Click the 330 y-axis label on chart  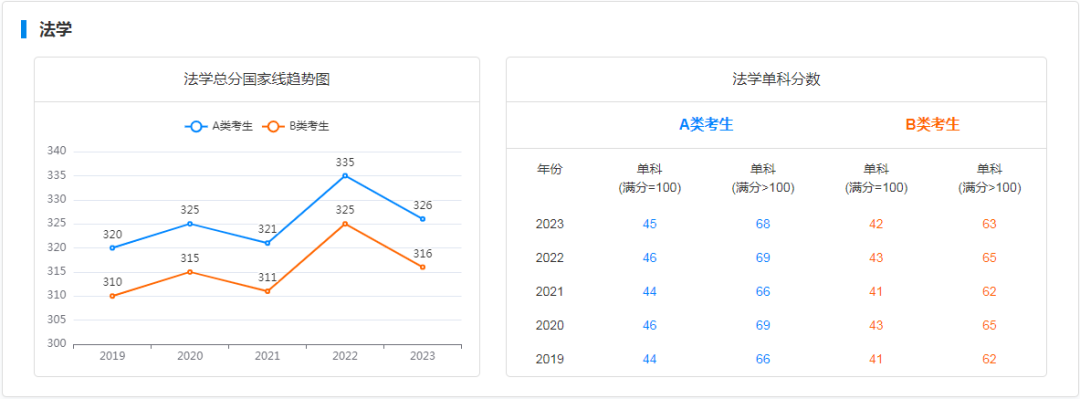(x=56, y=199)
